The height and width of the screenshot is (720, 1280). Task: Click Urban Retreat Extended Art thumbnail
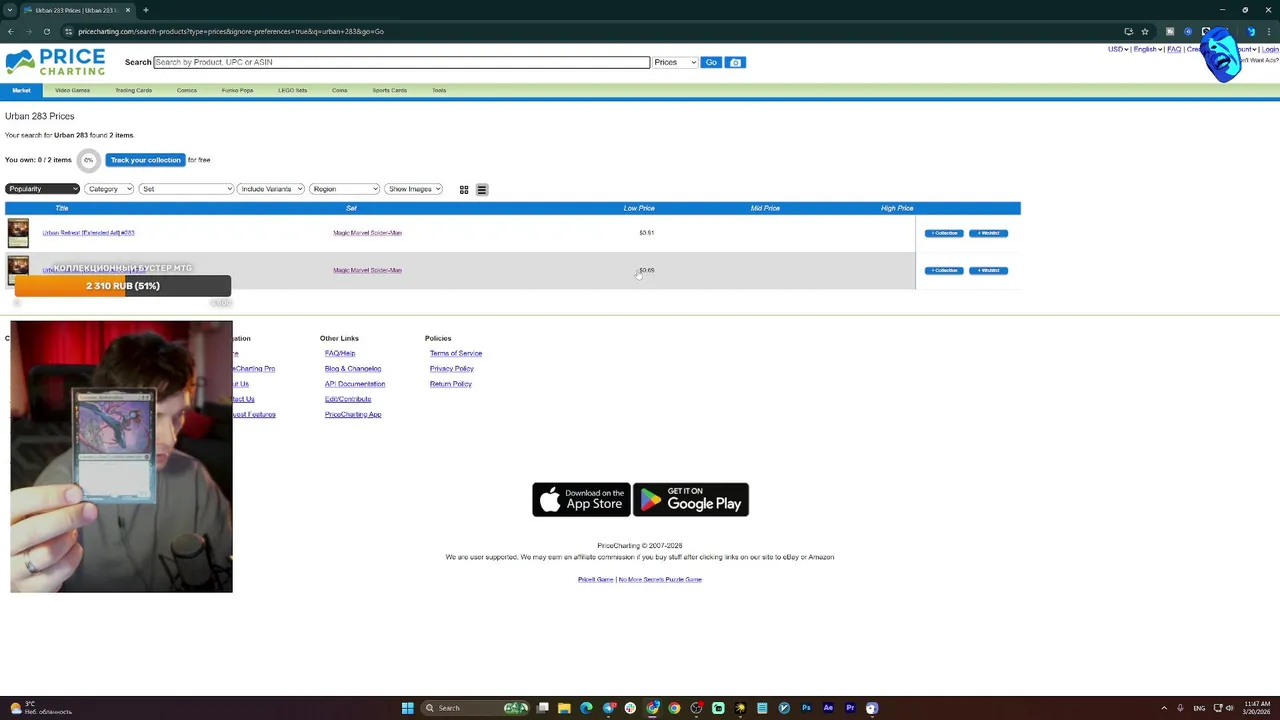point(18,233)
